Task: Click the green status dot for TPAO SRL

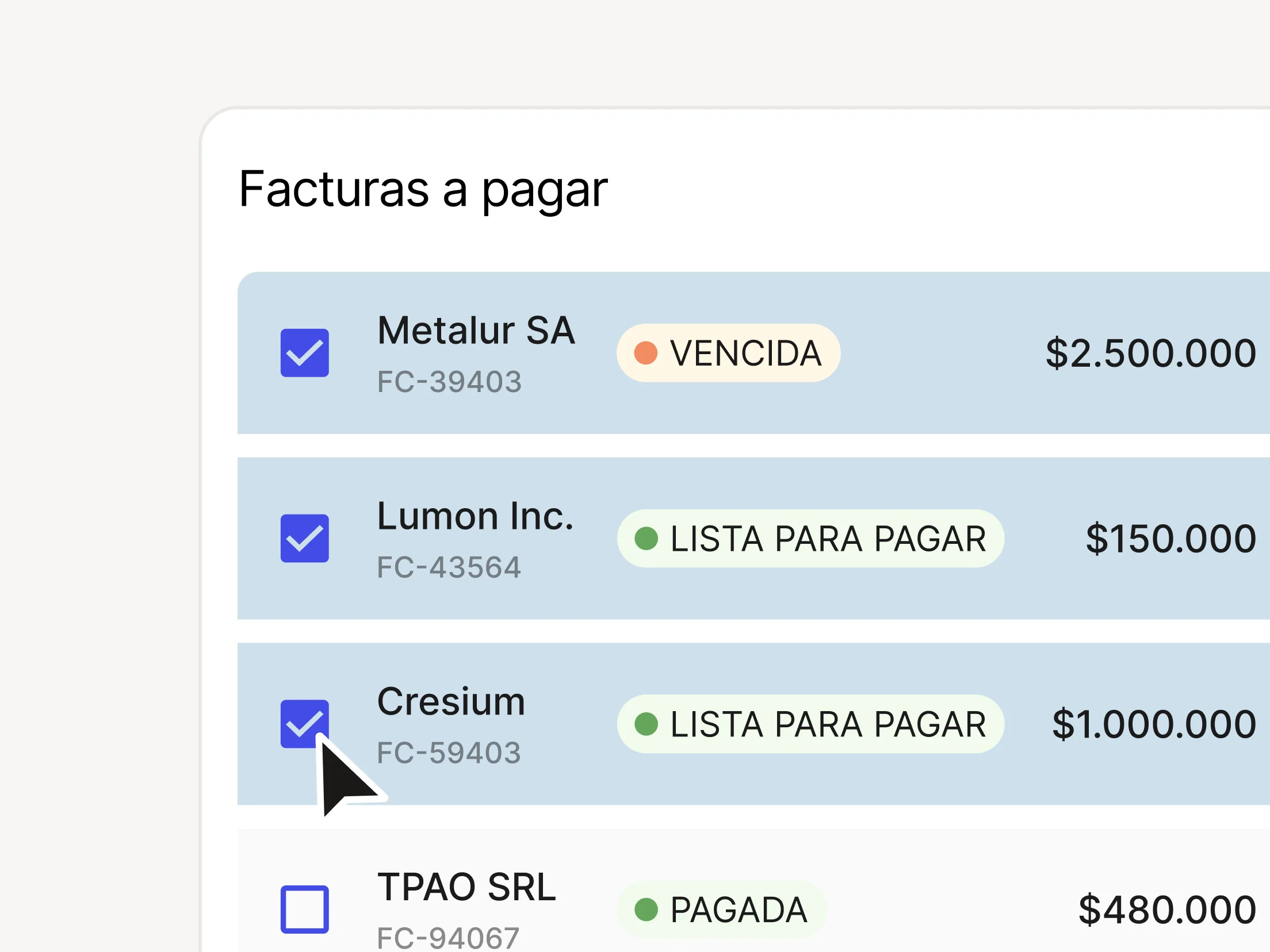Action: pos(647,909)
